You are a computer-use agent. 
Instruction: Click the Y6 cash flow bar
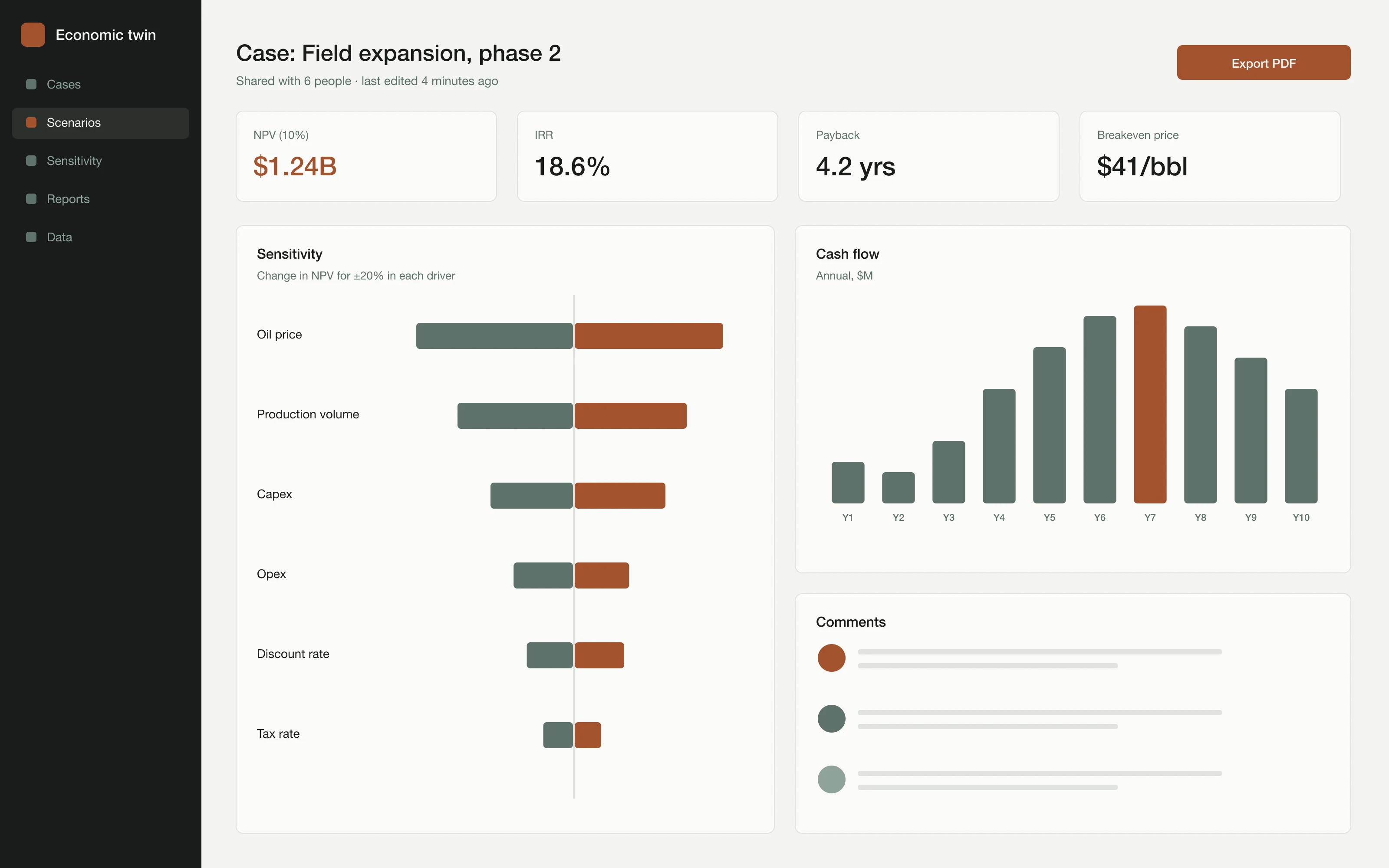click(1100, 410)
